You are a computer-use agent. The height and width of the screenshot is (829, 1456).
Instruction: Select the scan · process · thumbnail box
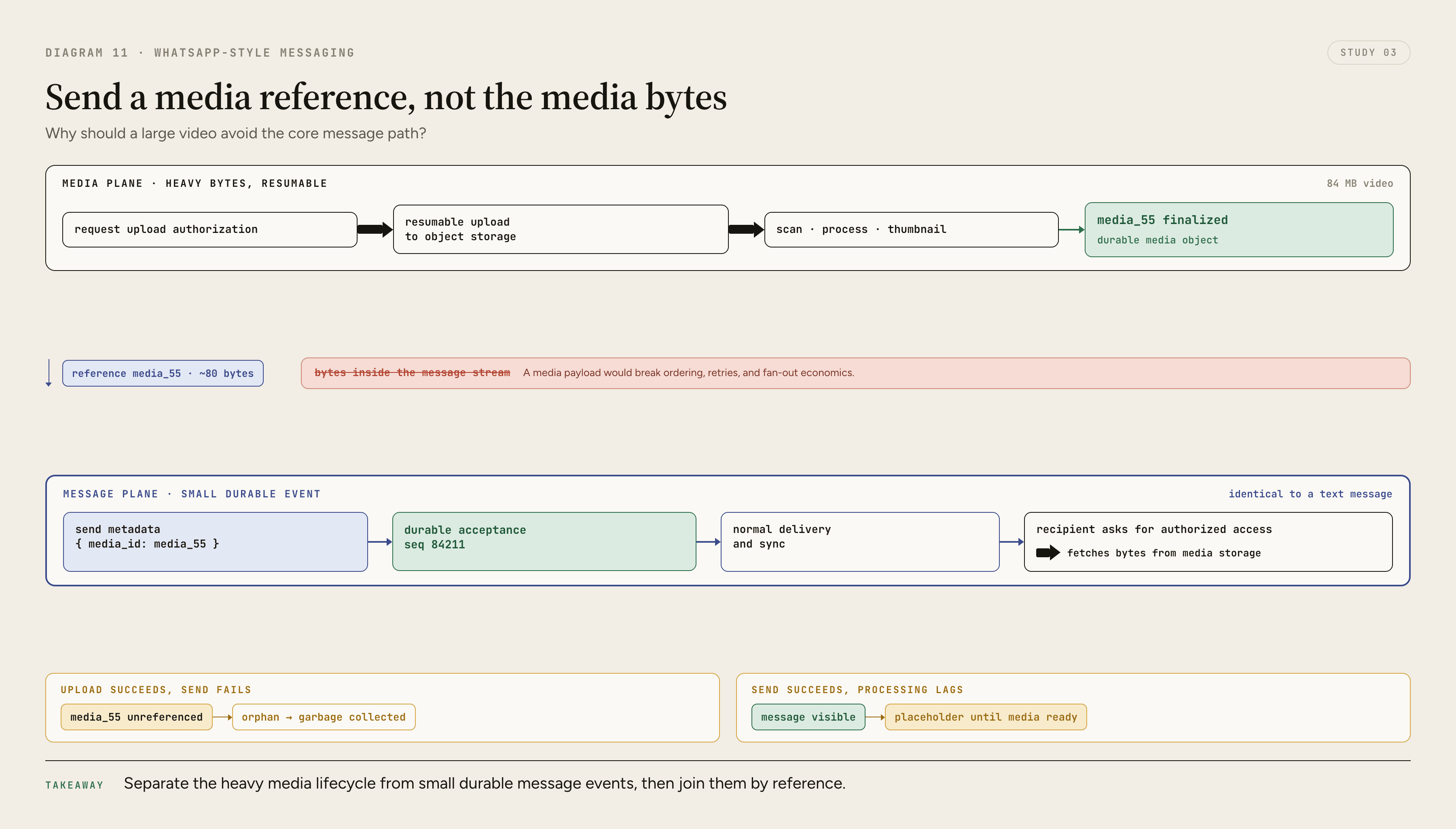point(911,229)
